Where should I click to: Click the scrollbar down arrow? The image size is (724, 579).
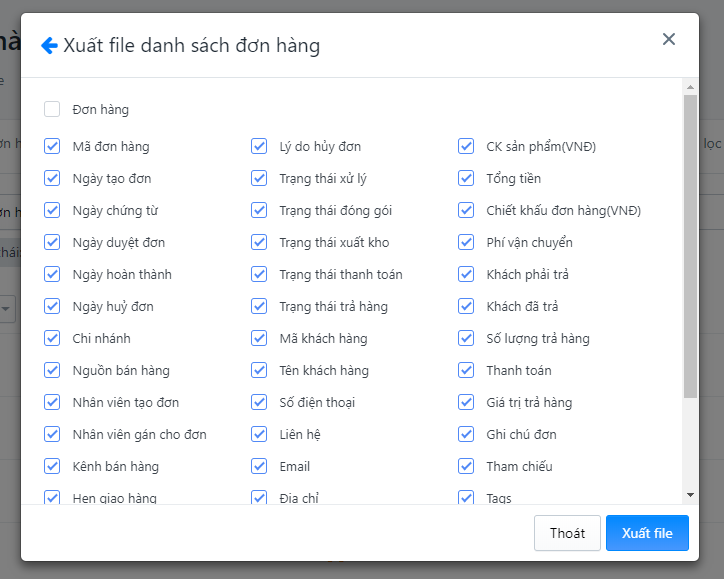[x=690, y=495]
